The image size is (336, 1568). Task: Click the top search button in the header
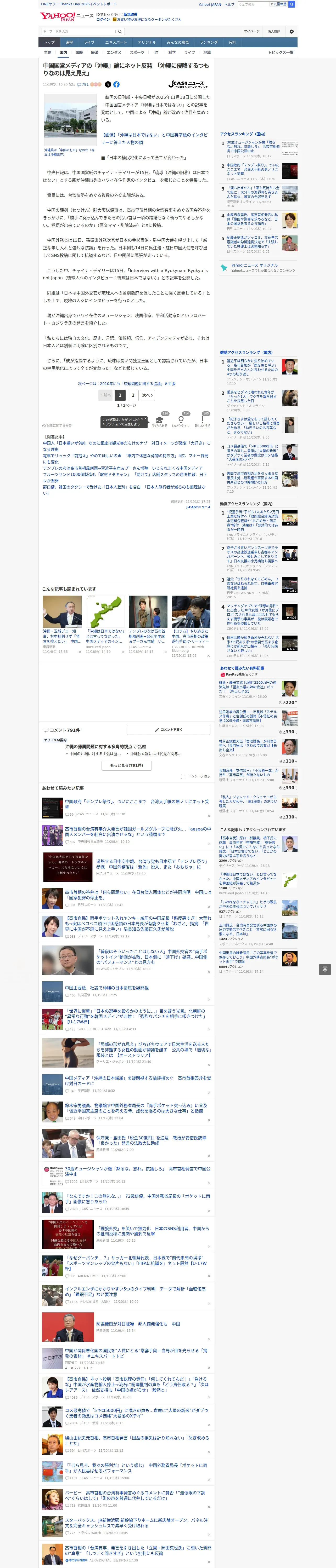292,4
